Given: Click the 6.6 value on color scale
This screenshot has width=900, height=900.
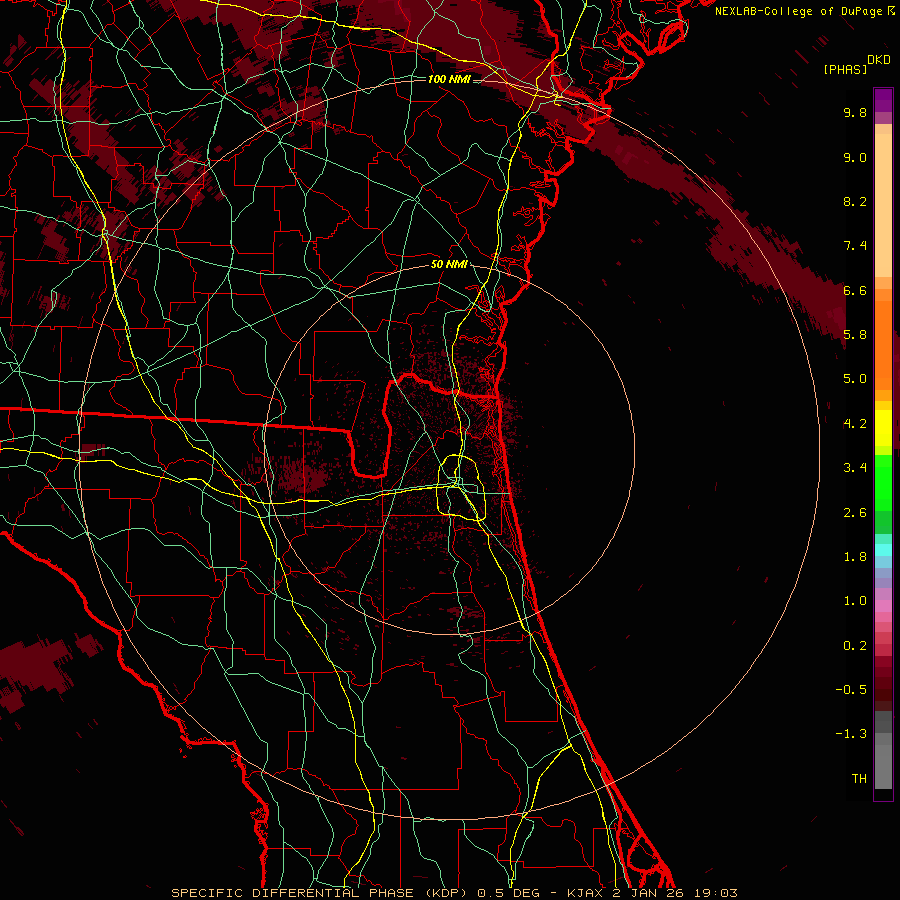Looking at the screenshot, I should coord(855,290).
